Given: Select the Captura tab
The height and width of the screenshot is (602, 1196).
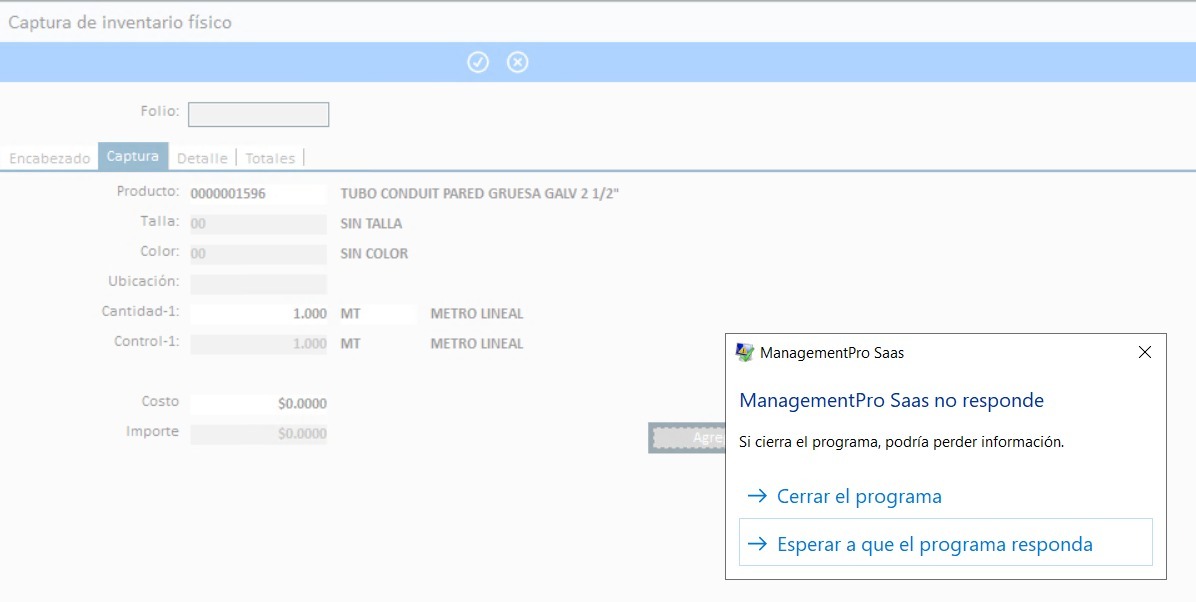Looking at the screenshot, I should 133,157.
